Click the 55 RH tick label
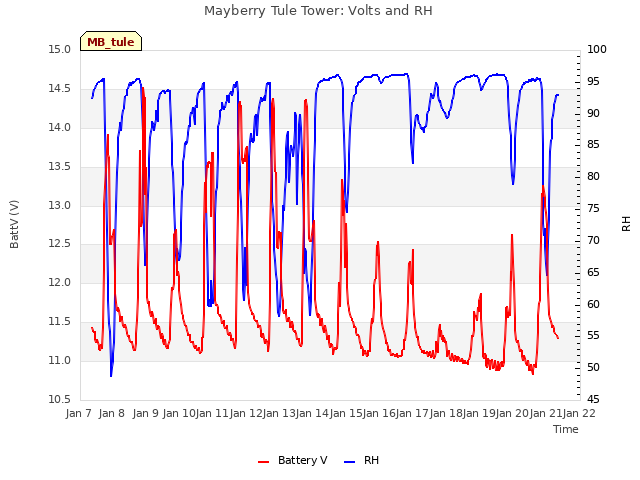Image resolution: width=640 pixels, height=480 pixels. click(x=593, y=336)
